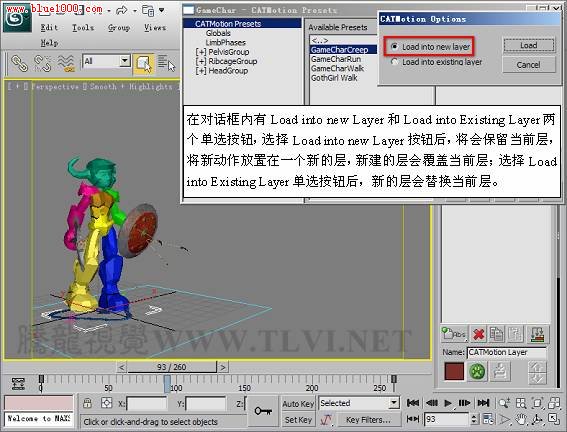Activate the highlighted Select Object tool

tap(144, 64)
